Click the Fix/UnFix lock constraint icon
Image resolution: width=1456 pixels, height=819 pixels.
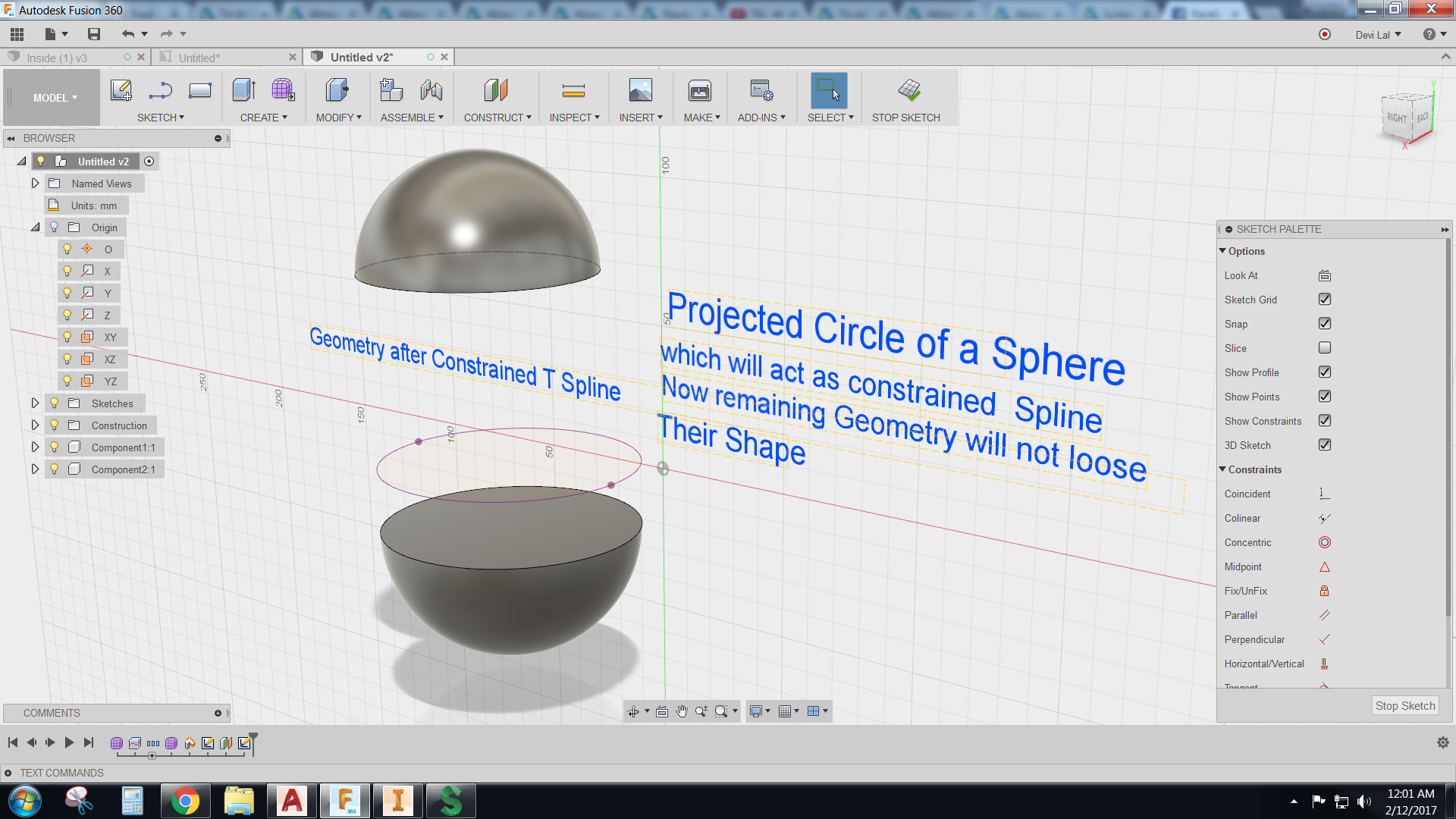1325,591
